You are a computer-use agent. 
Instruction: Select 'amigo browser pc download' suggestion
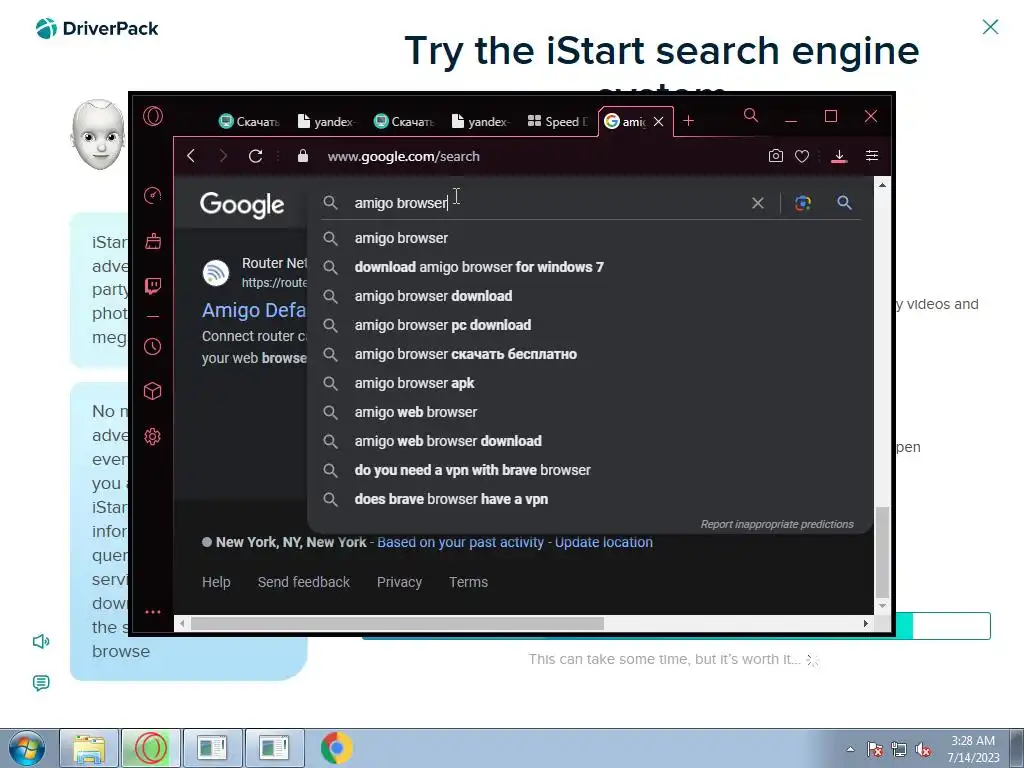(590, 325)
